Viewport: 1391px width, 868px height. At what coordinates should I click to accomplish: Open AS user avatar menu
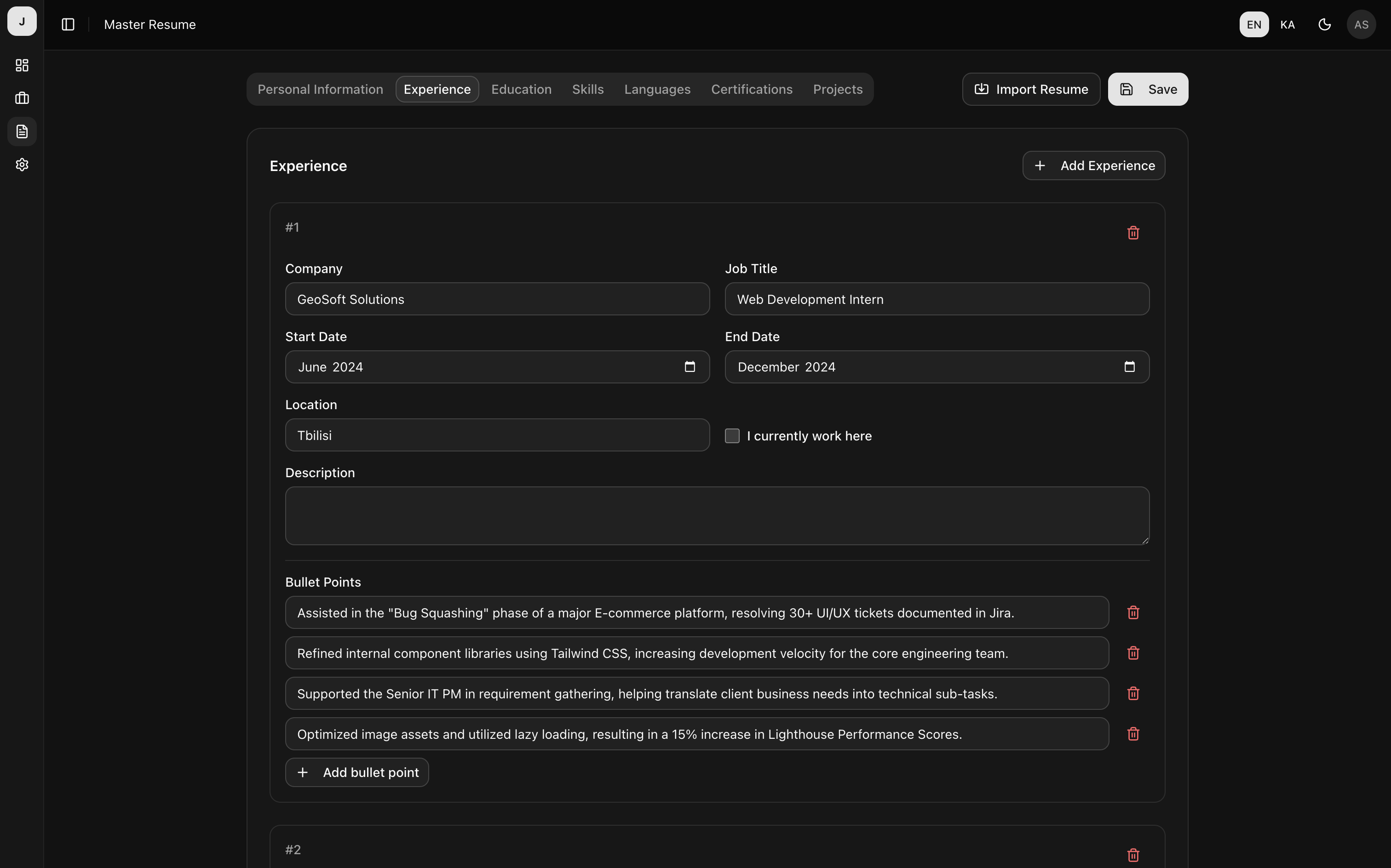click(x=1361, y=25)
